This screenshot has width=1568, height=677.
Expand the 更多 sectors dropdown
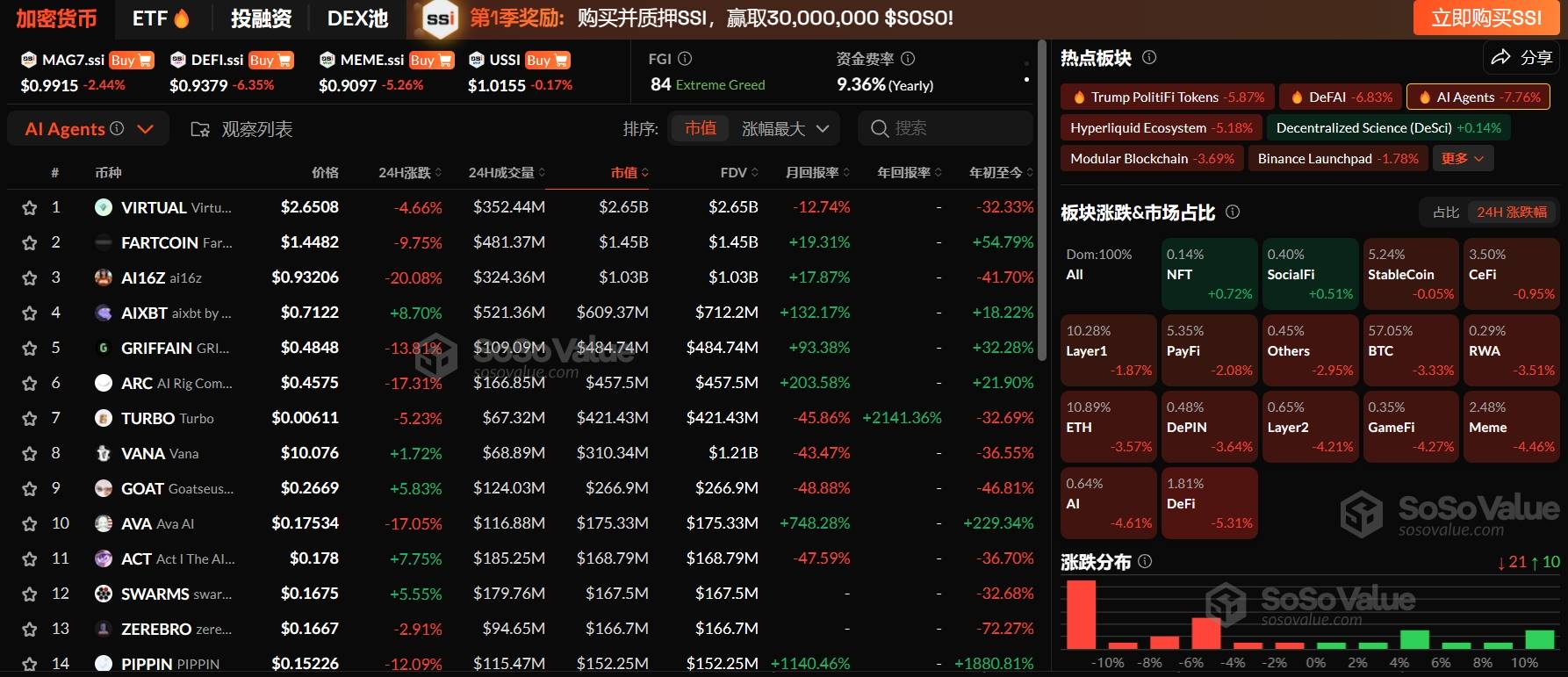pyautogui.click(x=1463, y=158)
